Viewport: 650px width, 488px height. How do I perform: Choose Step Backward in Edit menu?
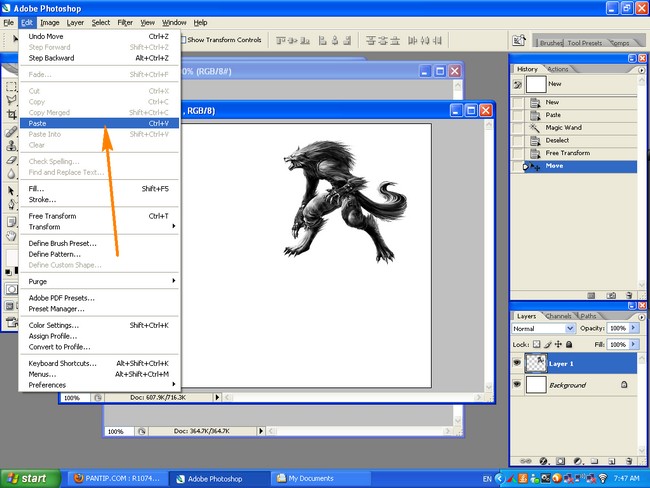[99, 58]
